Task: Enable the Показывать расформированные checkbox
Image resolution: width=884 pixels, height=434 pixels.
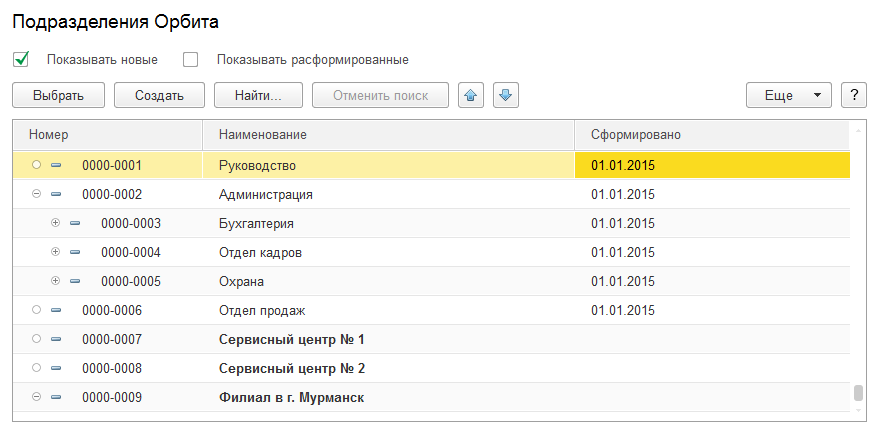Action: pyautogui.click(x=191, y=59)
